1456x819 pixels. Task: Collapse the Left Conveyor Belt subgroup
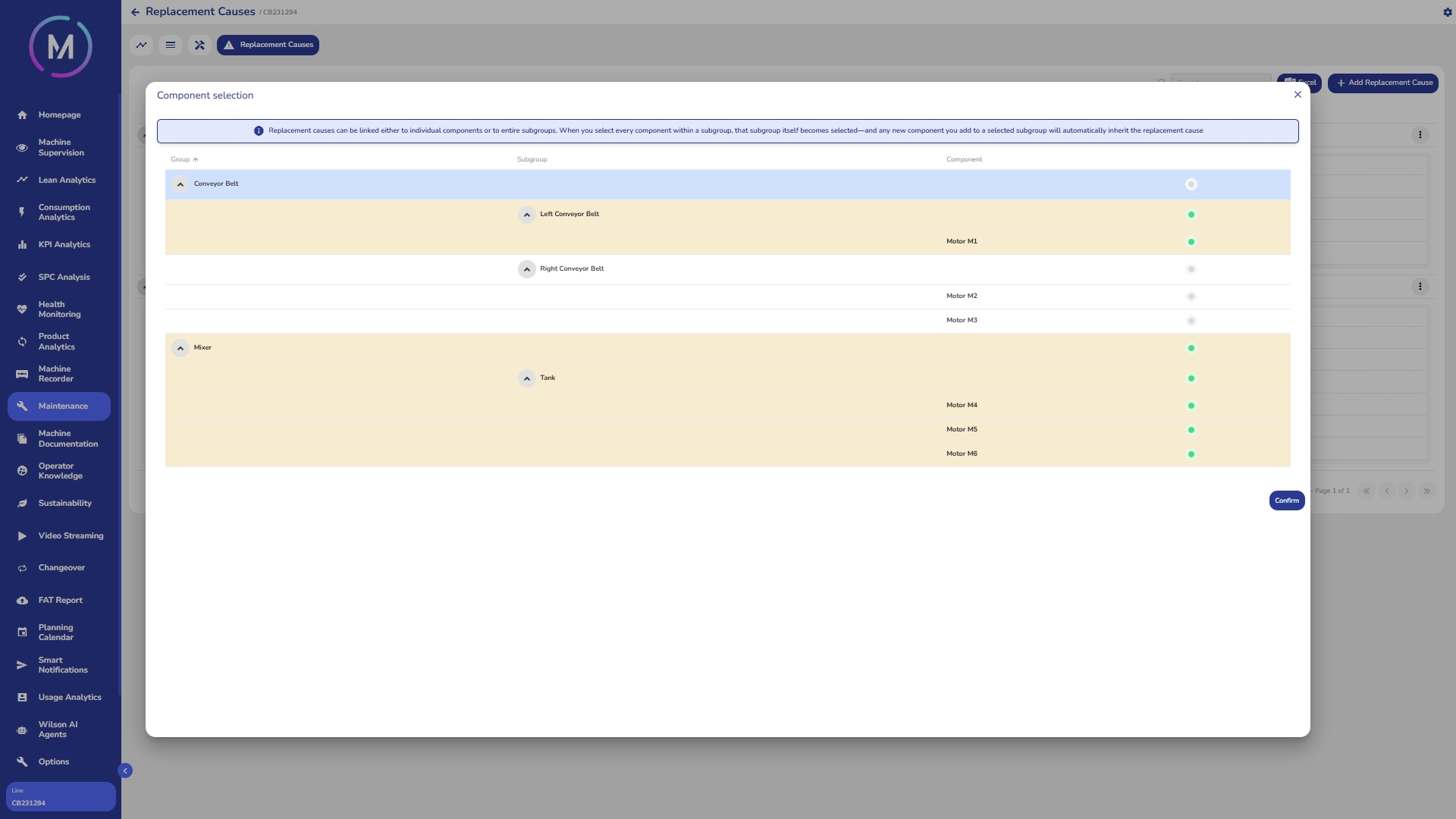(526, 215)
